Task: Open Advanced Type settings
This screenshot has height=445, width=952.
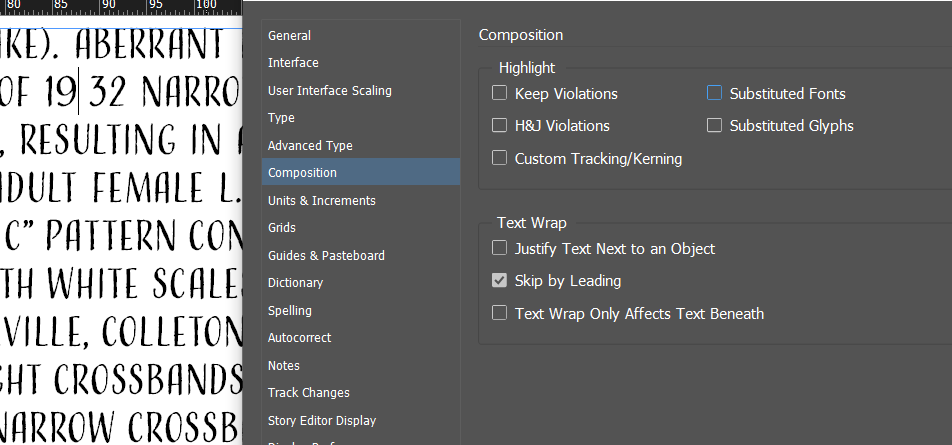Action: pos(310,146)
